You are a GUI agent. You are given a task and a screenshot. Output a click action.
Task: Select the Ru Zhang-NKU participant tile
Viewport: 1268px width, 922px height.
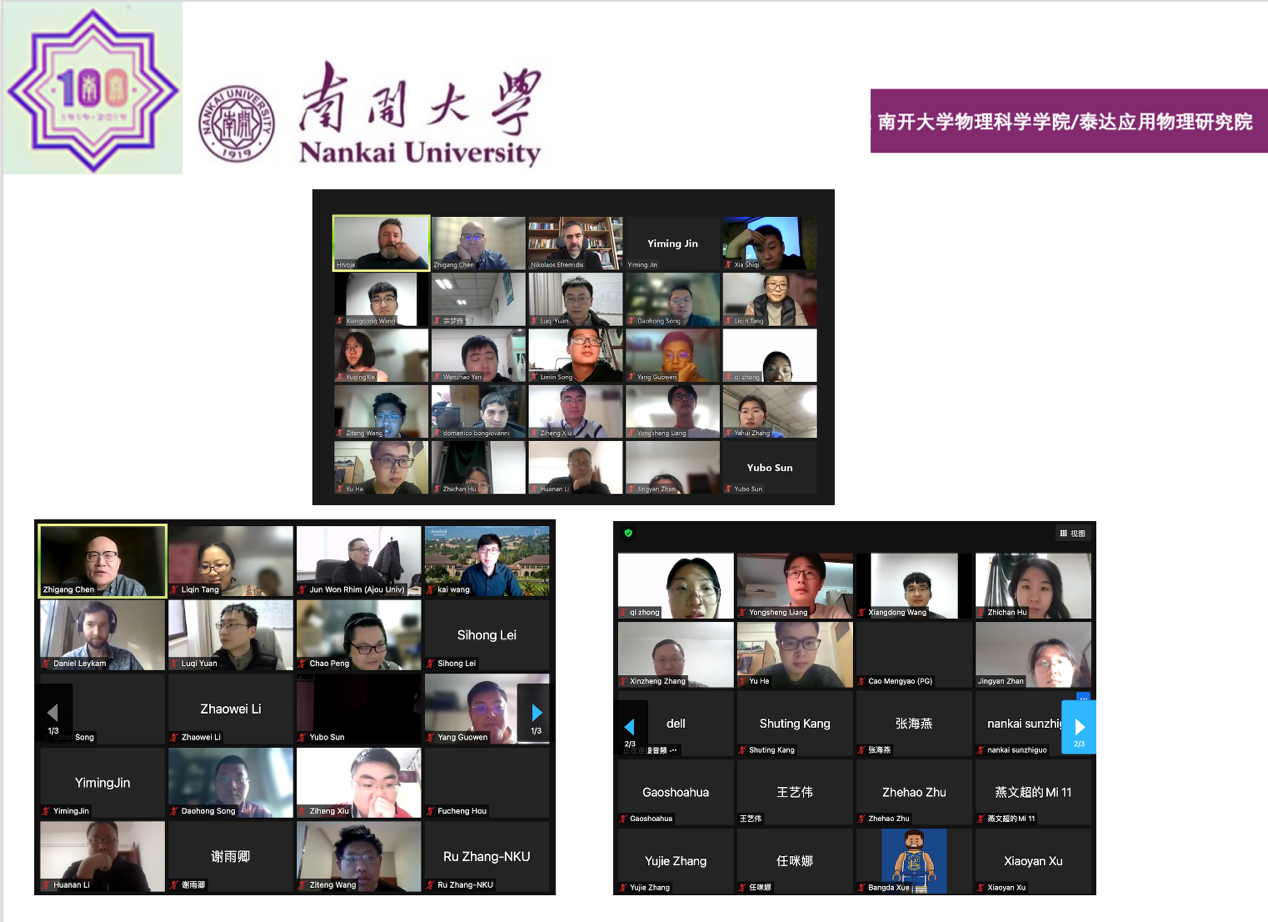point(487,857)
